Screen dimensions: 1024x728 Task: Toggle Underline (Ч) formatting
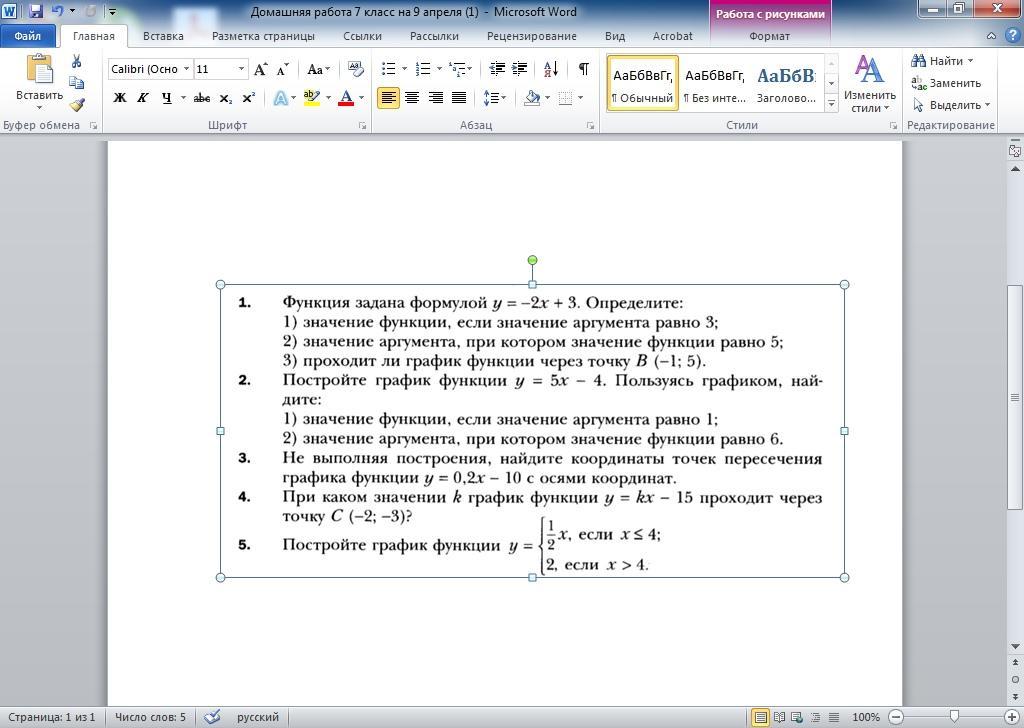point(167,98)
